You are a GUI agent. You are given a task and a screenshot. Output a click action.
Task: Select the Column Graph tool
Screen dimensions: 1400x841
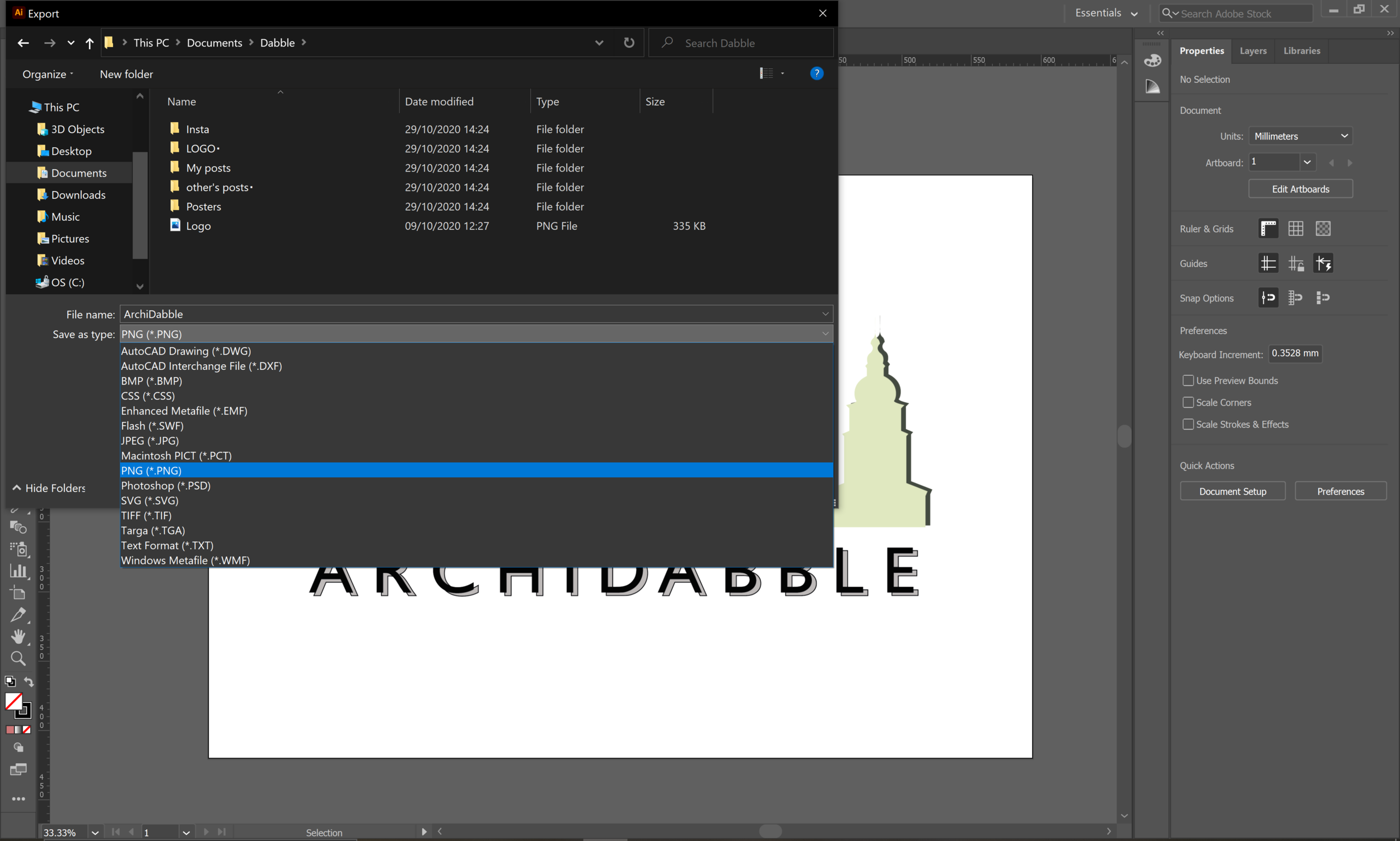click(18, 571)
